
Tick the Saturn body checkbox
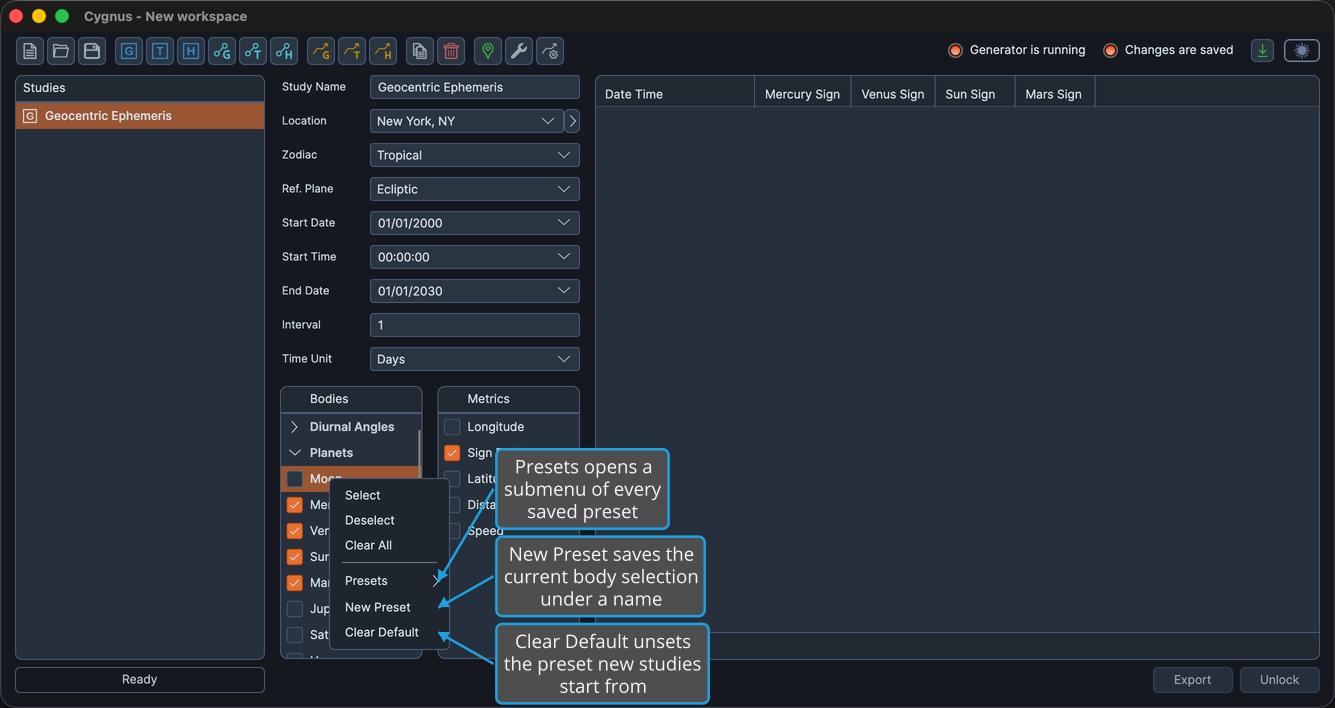tap(295, 635)
